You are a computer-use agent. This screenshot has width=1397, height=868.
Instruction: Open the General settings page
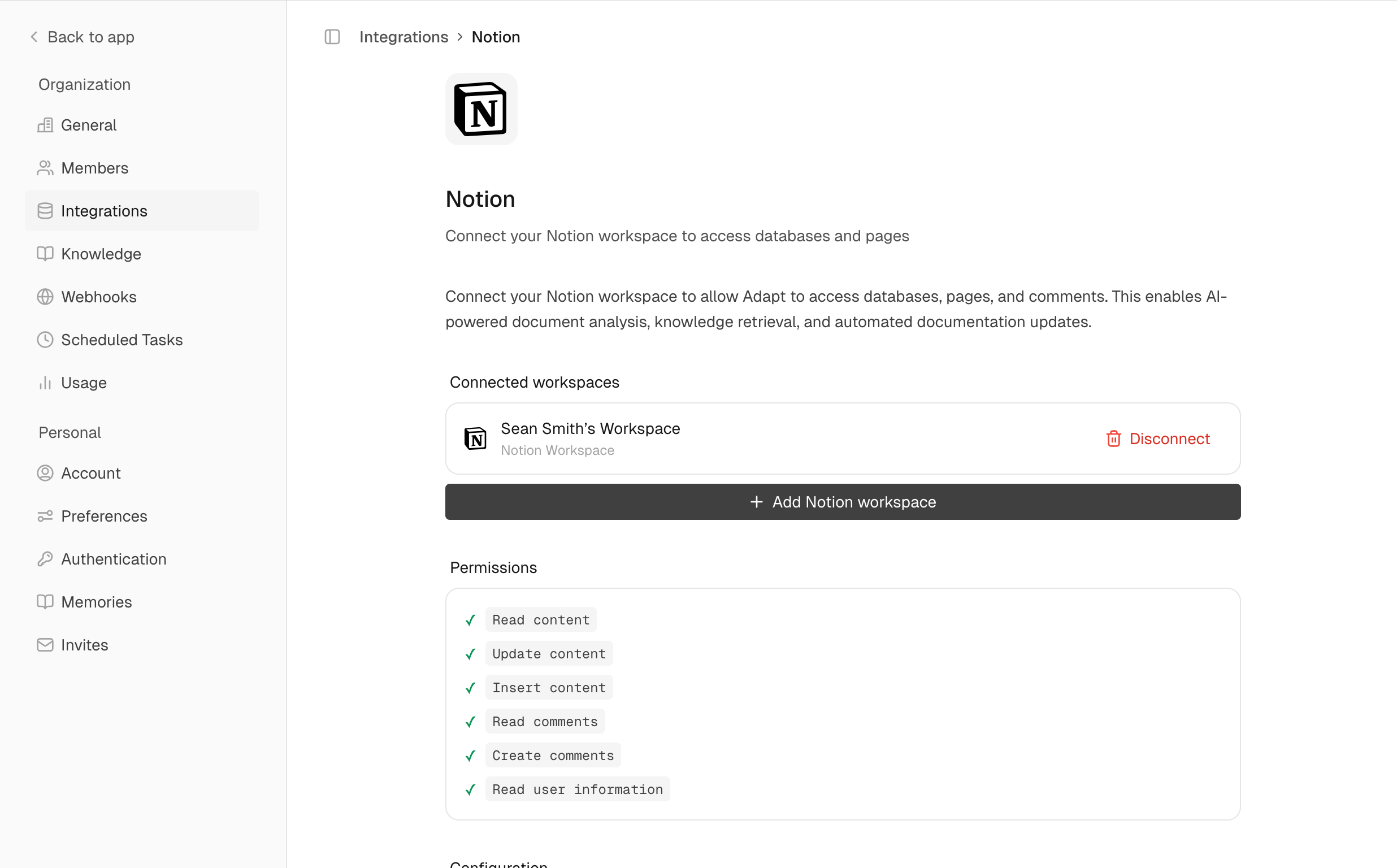[142, 125]
